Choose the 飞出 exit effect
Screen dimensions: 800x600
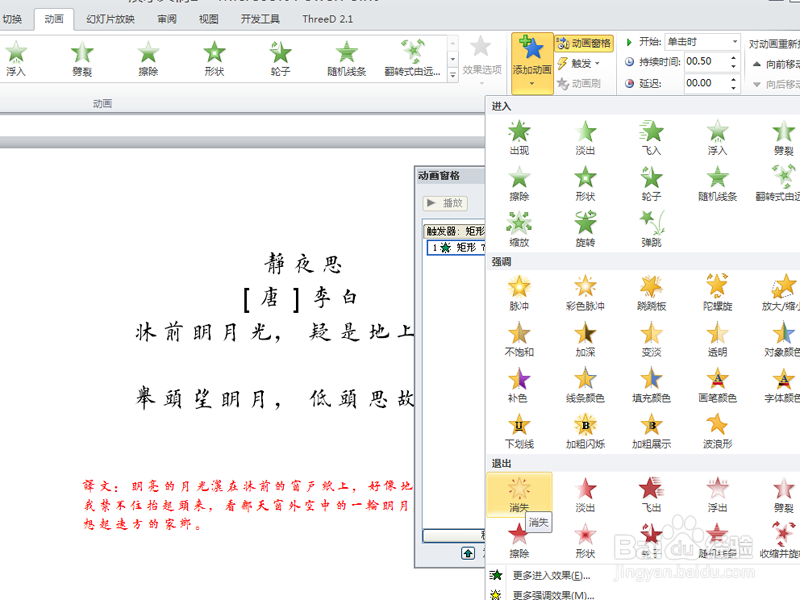point(652,494)
